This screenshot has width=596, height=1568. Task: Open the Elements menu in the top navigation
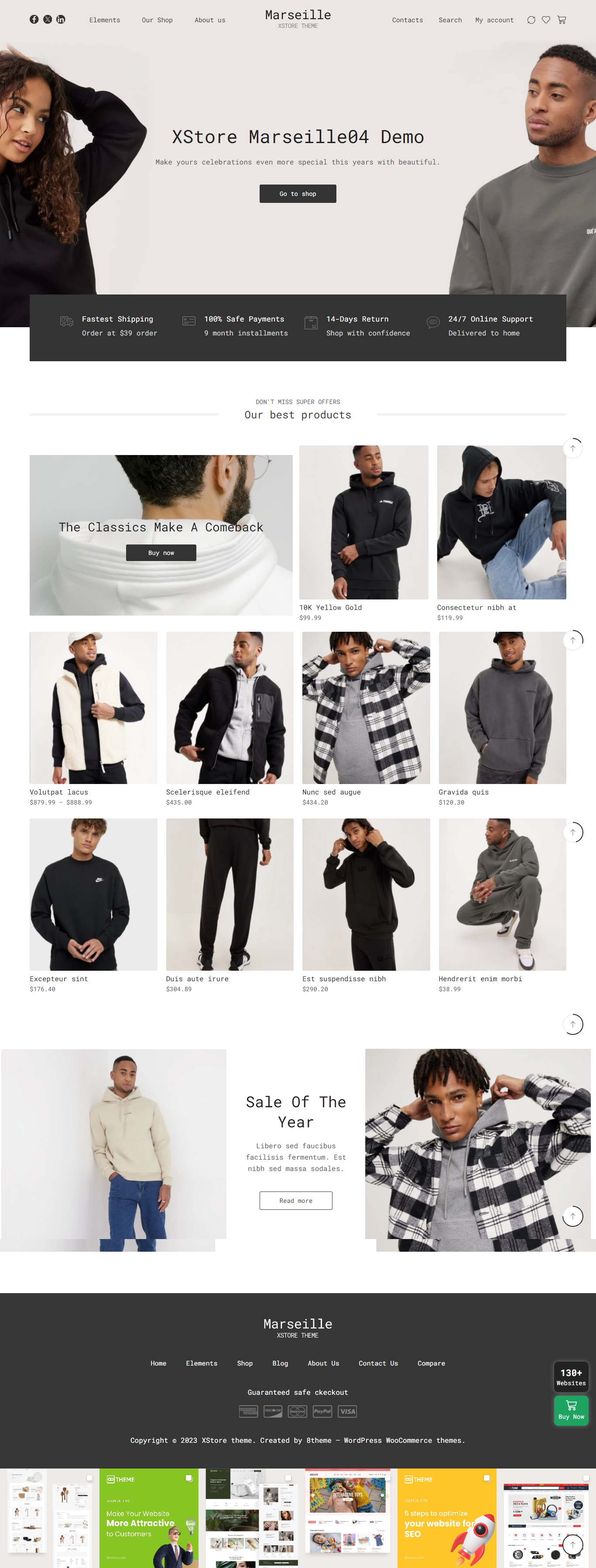[x=105, y=20]
